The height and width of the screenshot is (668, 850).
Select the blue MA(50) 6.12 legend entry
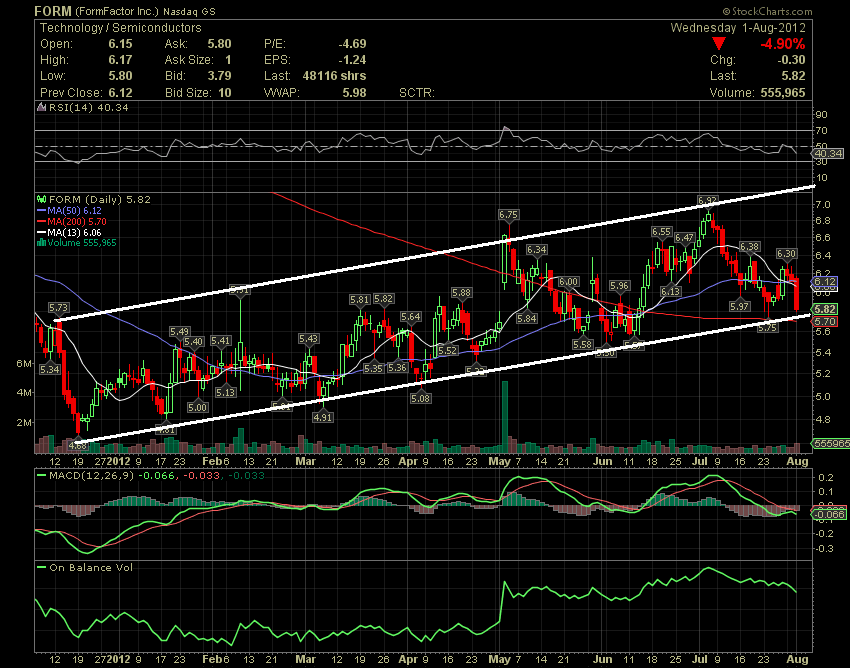[69, 210]
